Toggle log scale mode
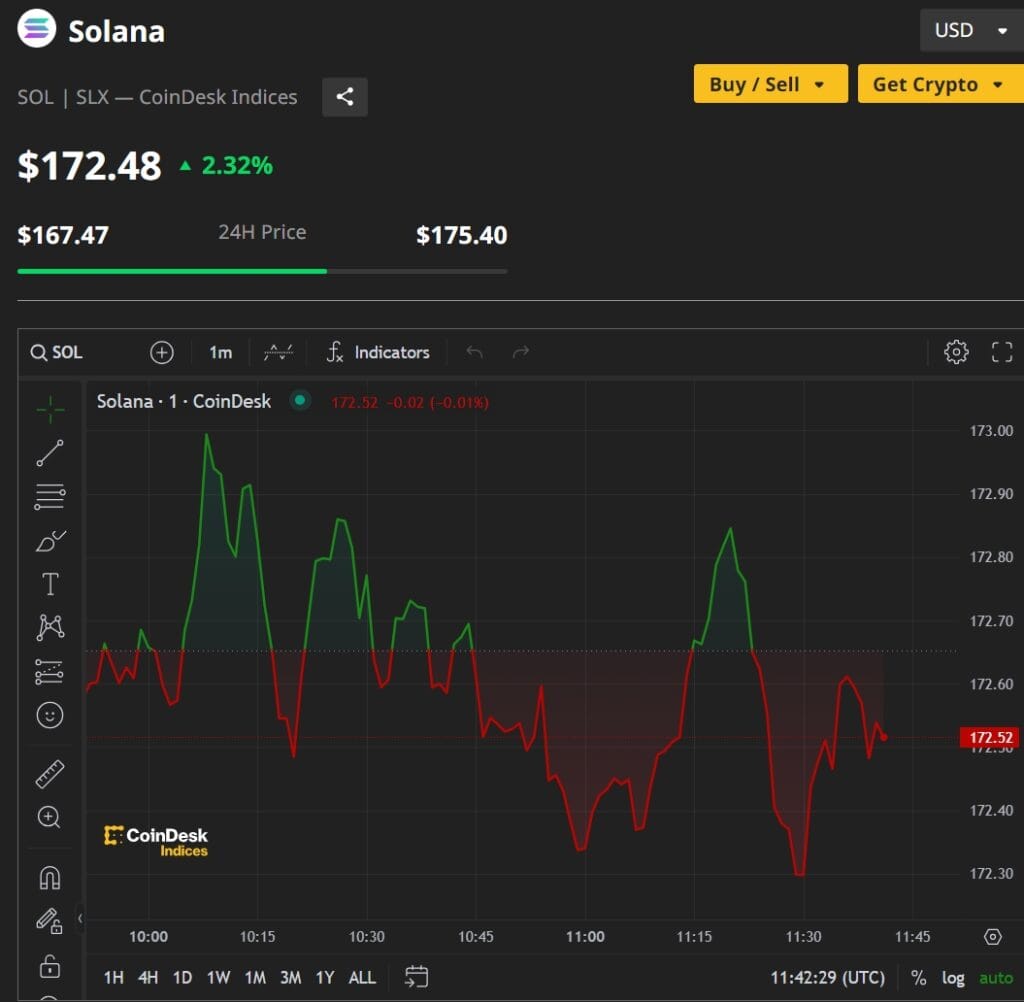1024x1002 pixels. [953, 977]
